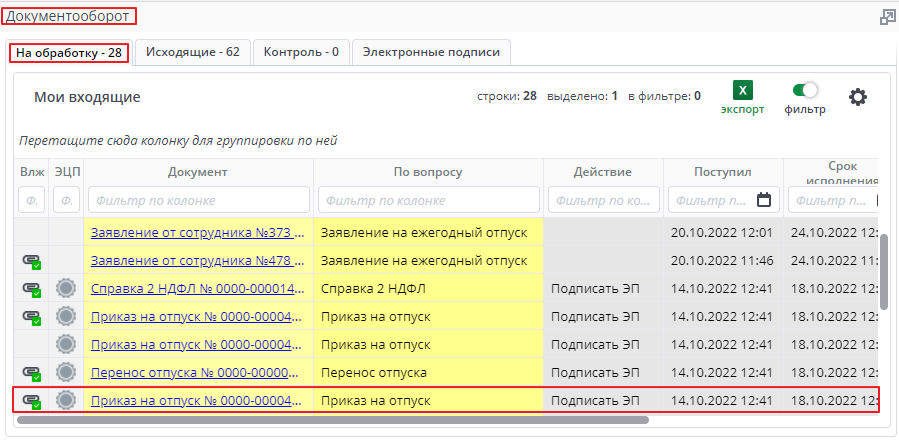Click the ЭЦП icon of the Приказ row without an attachment

(x=67, y=344)
